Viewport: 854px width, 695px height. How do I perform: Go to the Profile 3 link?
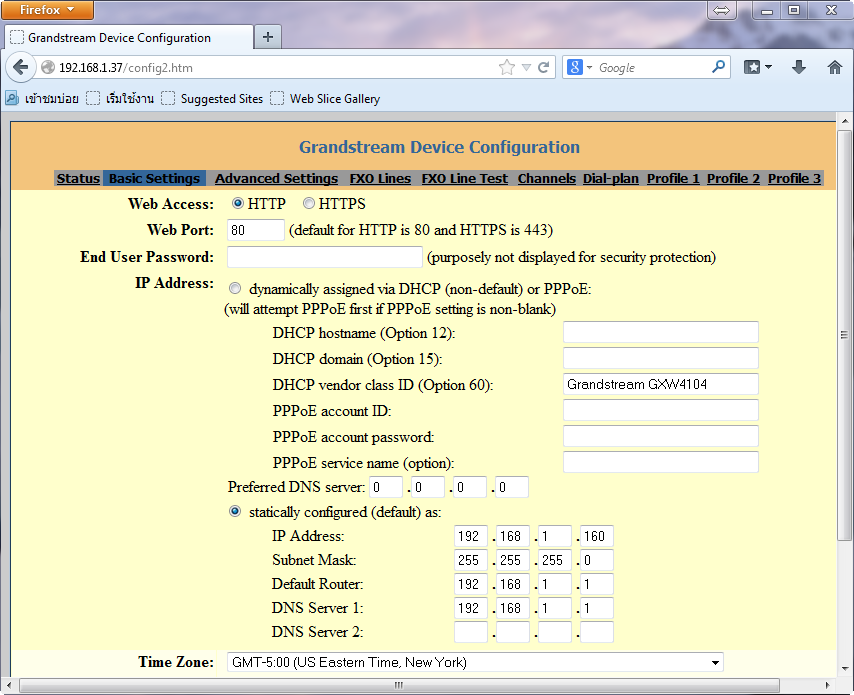pos(794,178)
